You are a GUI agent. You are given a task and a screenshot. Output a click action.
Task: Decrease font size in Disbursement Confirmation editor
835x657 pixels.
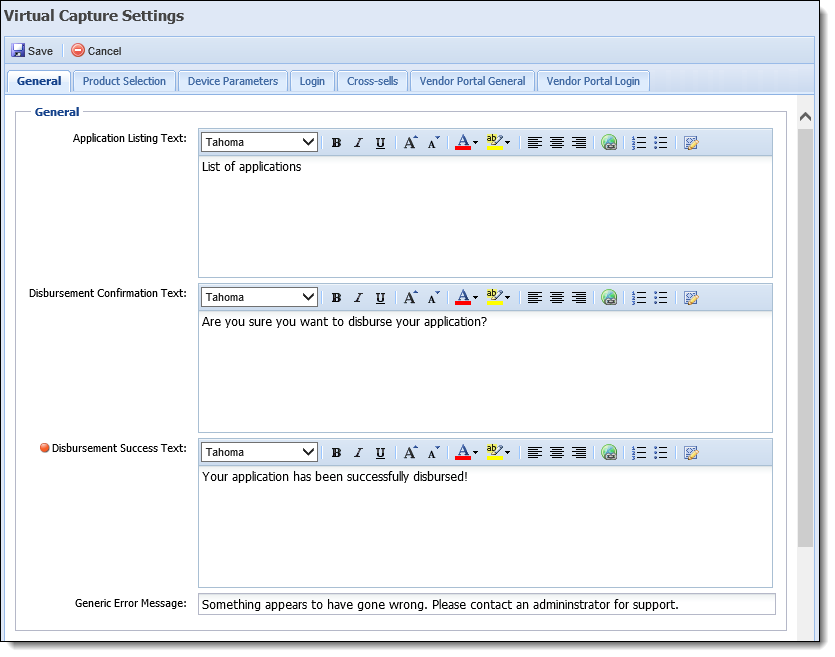click(433, 298)
